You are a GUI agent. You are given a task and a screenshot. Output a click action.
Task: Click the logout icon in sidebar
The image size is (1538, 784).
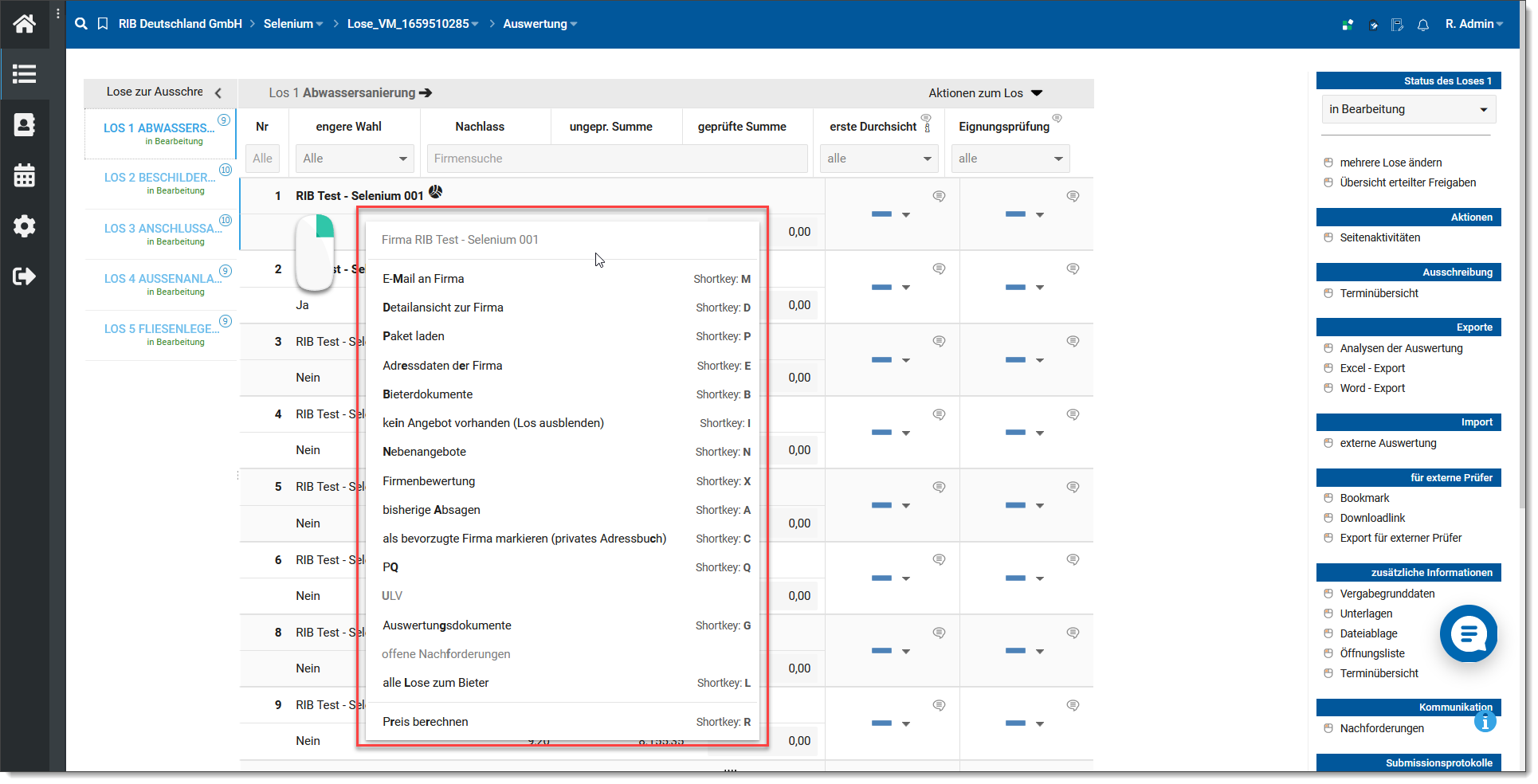[x=24, y=276]
